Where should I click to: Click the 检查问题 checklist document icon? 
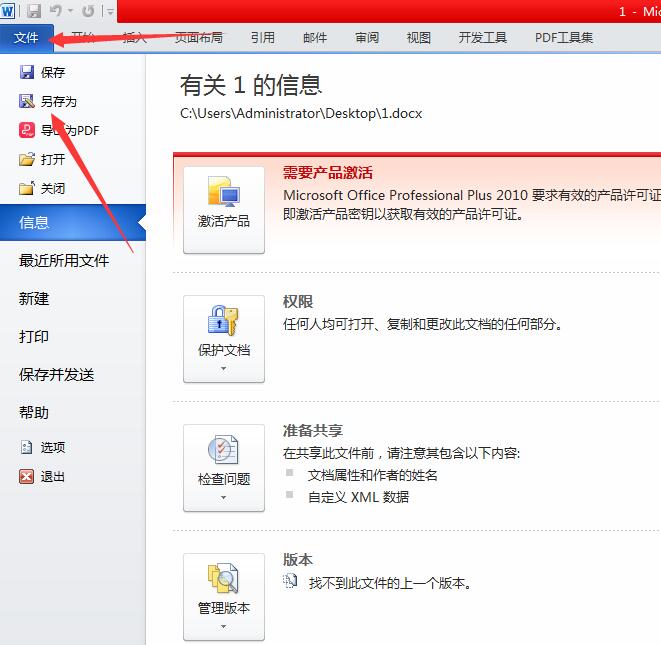(x=223, y=449)
